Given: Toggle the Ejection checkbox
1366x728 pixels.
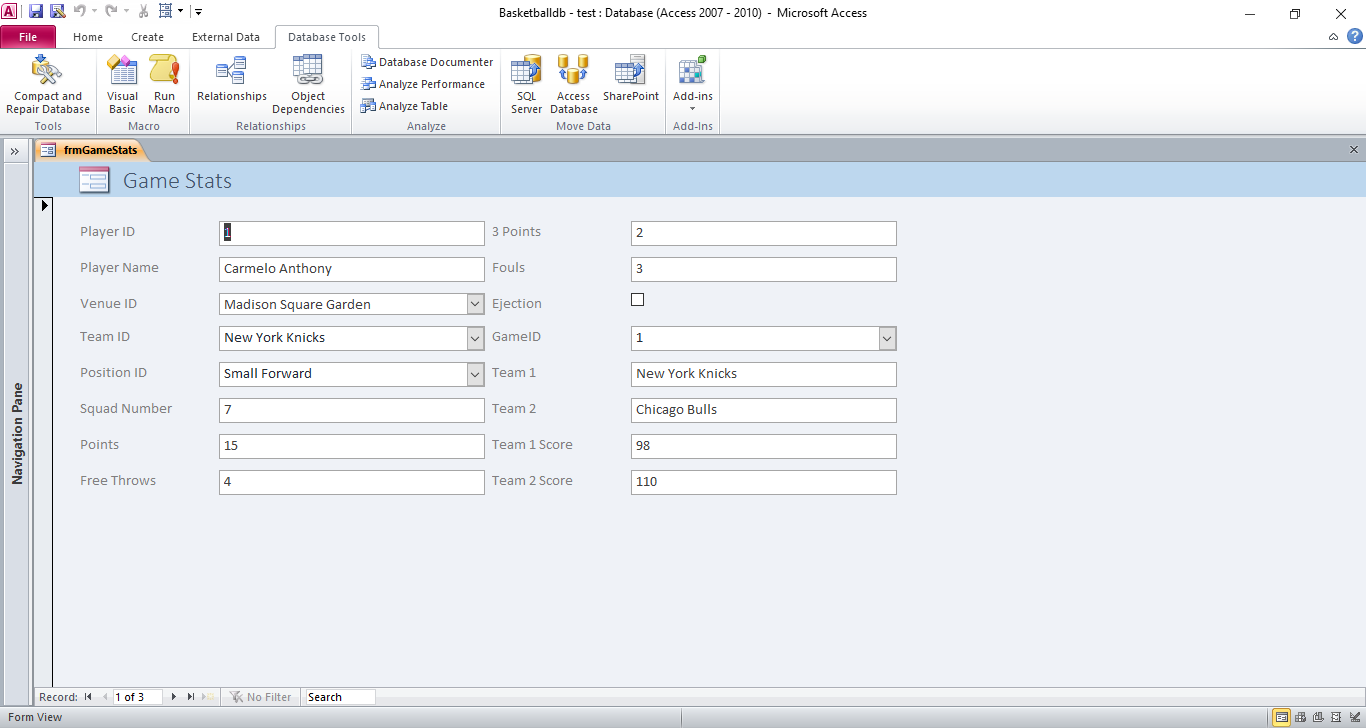Looking at the screenshot, I should click(638, 300).
